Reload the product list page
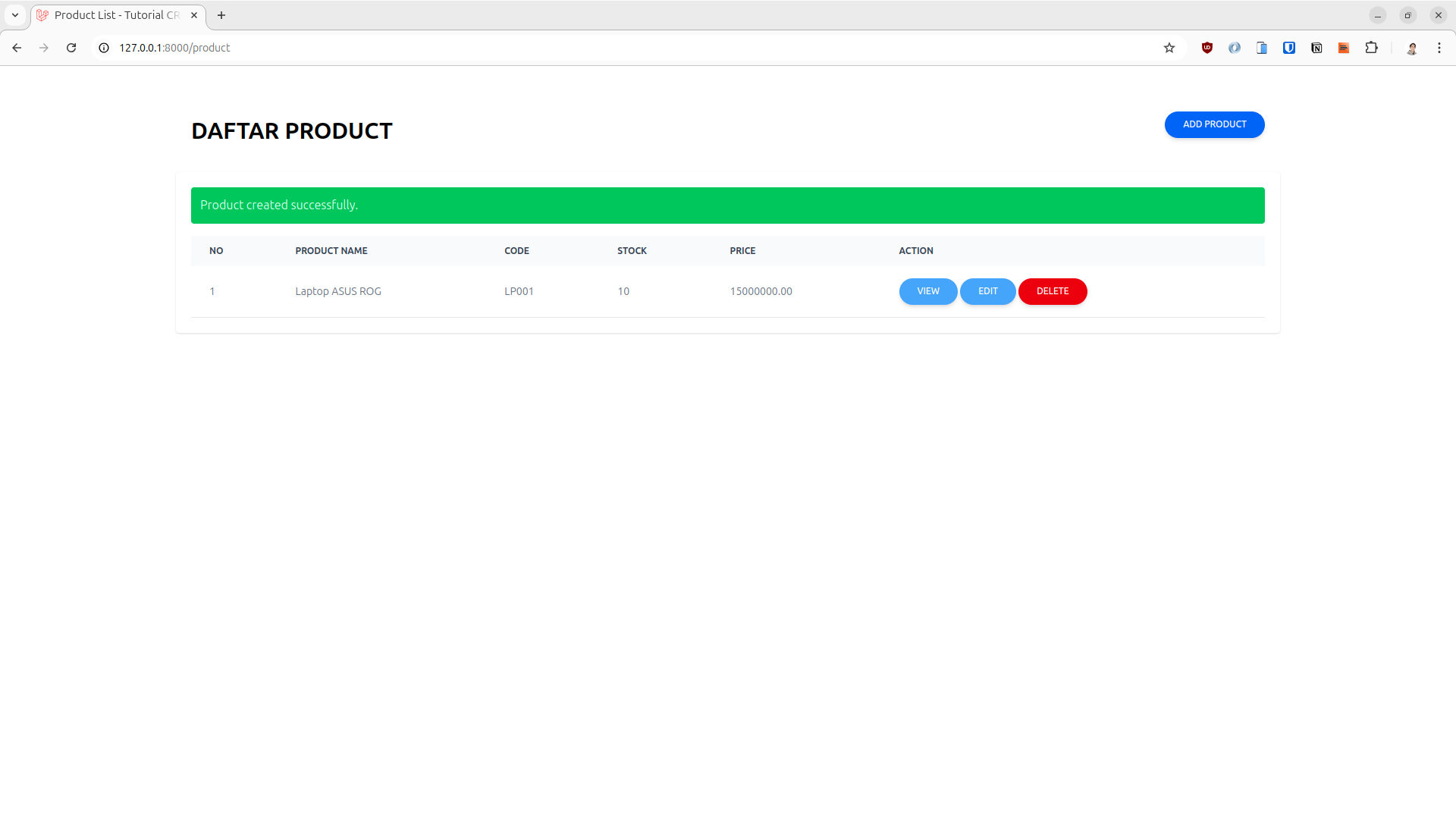This screenshot has height=819, width=1456. point(71,47)
